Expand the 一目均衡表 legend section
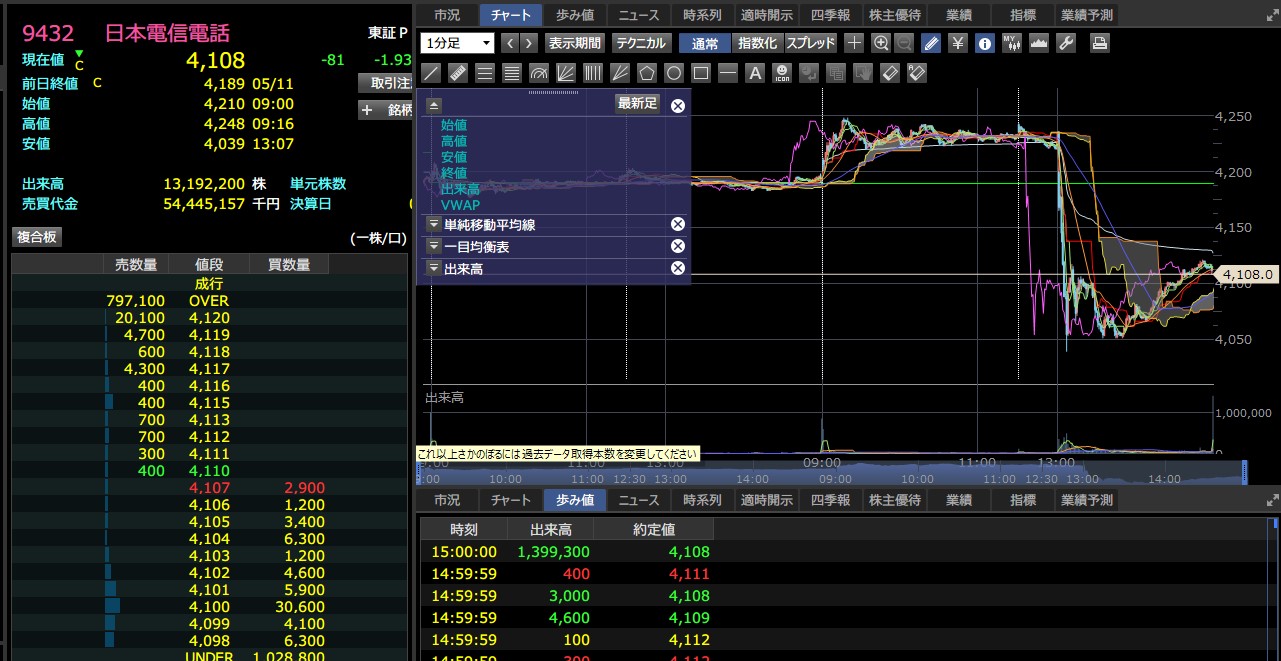Viewport: 1281px width, 661px height. [433, 246]
